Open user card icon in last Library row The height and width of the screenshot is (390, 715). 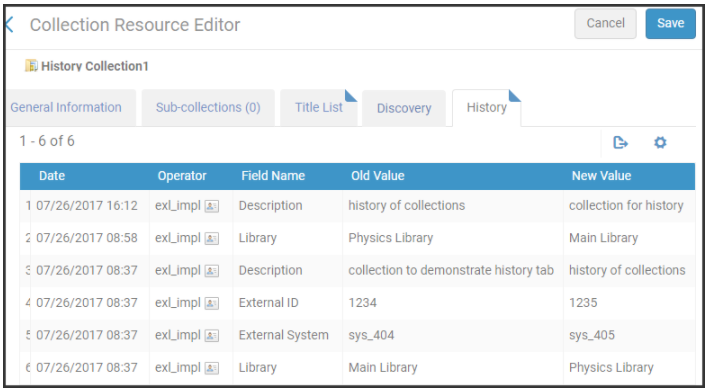tap(212, 368)
